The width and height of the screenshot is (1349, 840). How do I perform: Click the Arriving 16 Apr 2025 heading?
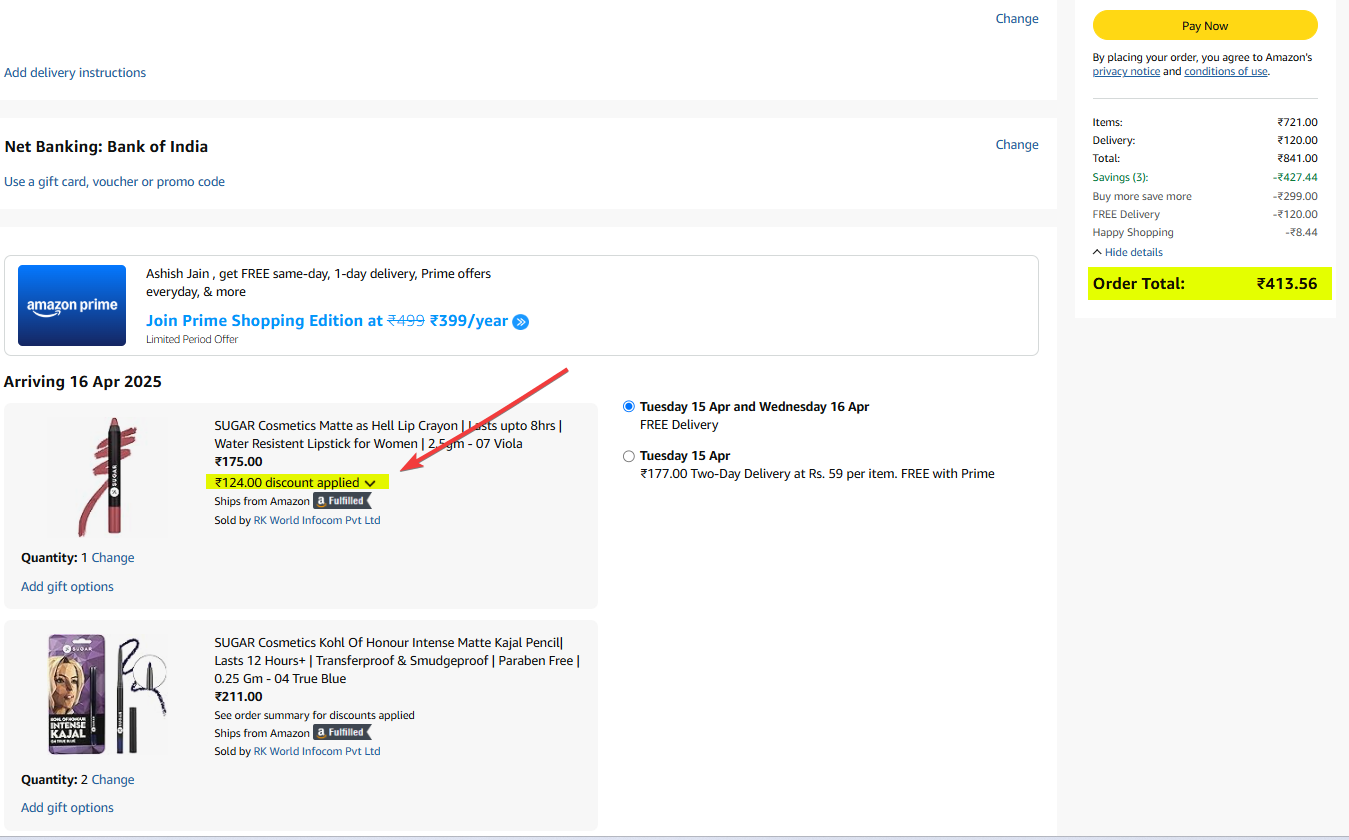[x=83, y=382]
